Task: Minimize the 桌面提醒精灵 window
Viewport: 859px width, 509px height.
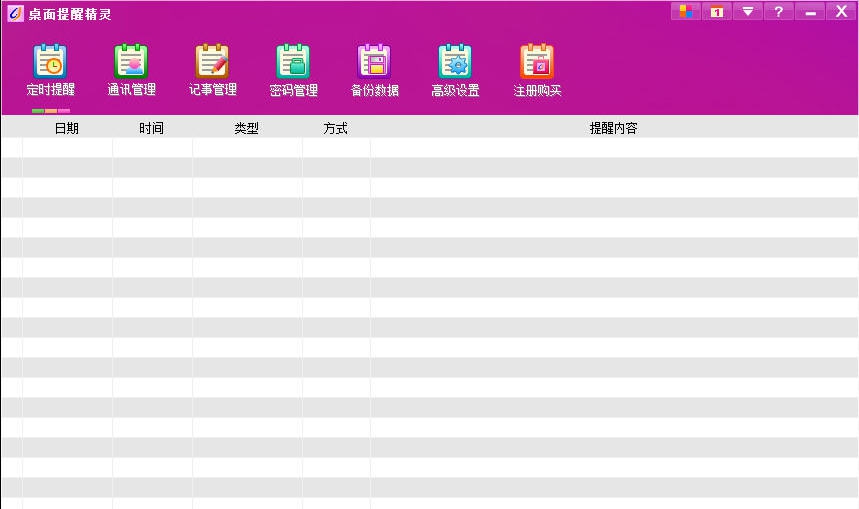Action: [x=810, y=12]
